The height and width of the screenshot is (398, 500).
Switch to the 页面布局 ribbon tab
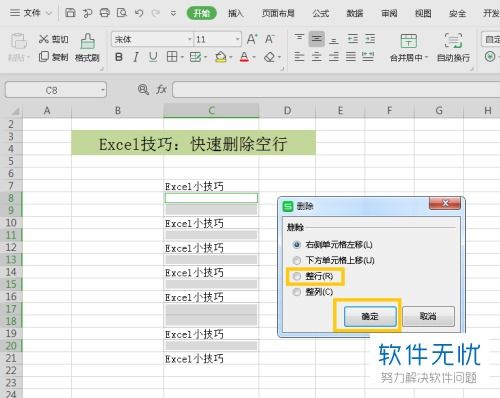pos(278,13)
